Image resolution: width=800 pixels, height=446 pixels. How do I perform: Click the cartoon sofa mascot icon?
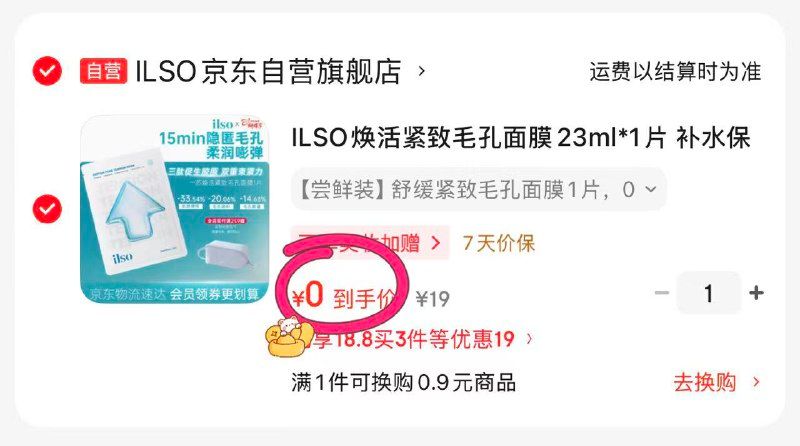(x=289, y=336)
